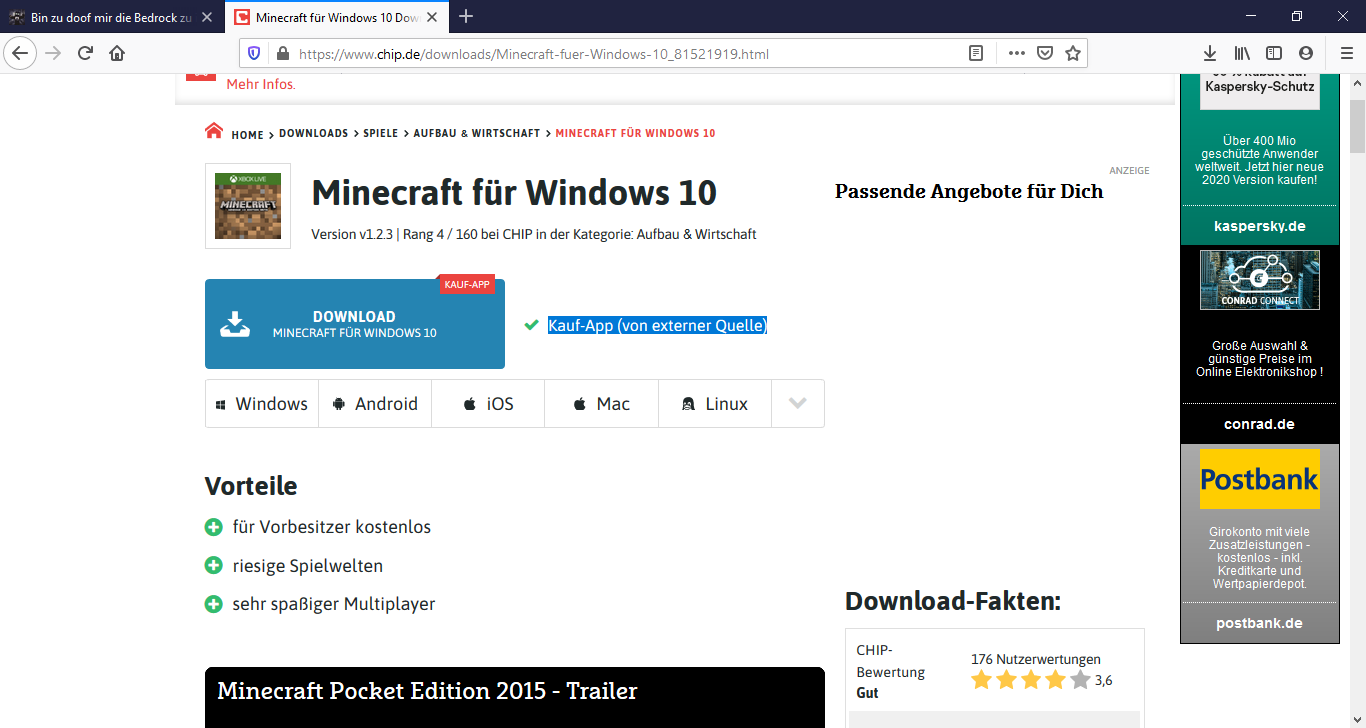Viewport: 1366px width, 728px height.
Task: Open the kaspersky.de ad link
Action: [x=1260, y=226]
